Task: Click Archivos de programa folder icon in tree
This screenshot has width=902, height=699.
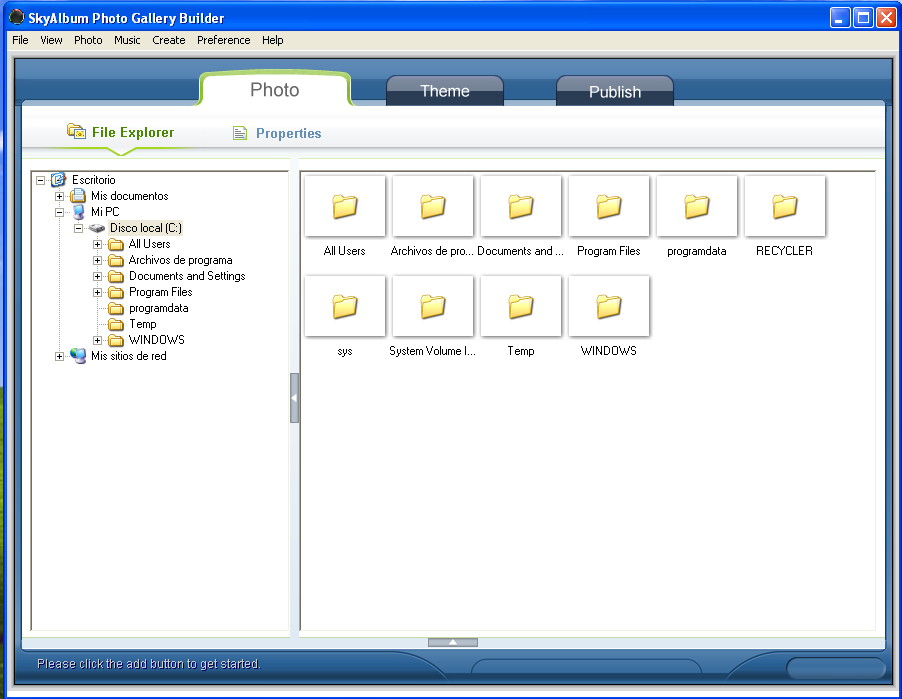Action: click(x=116, y=261)
